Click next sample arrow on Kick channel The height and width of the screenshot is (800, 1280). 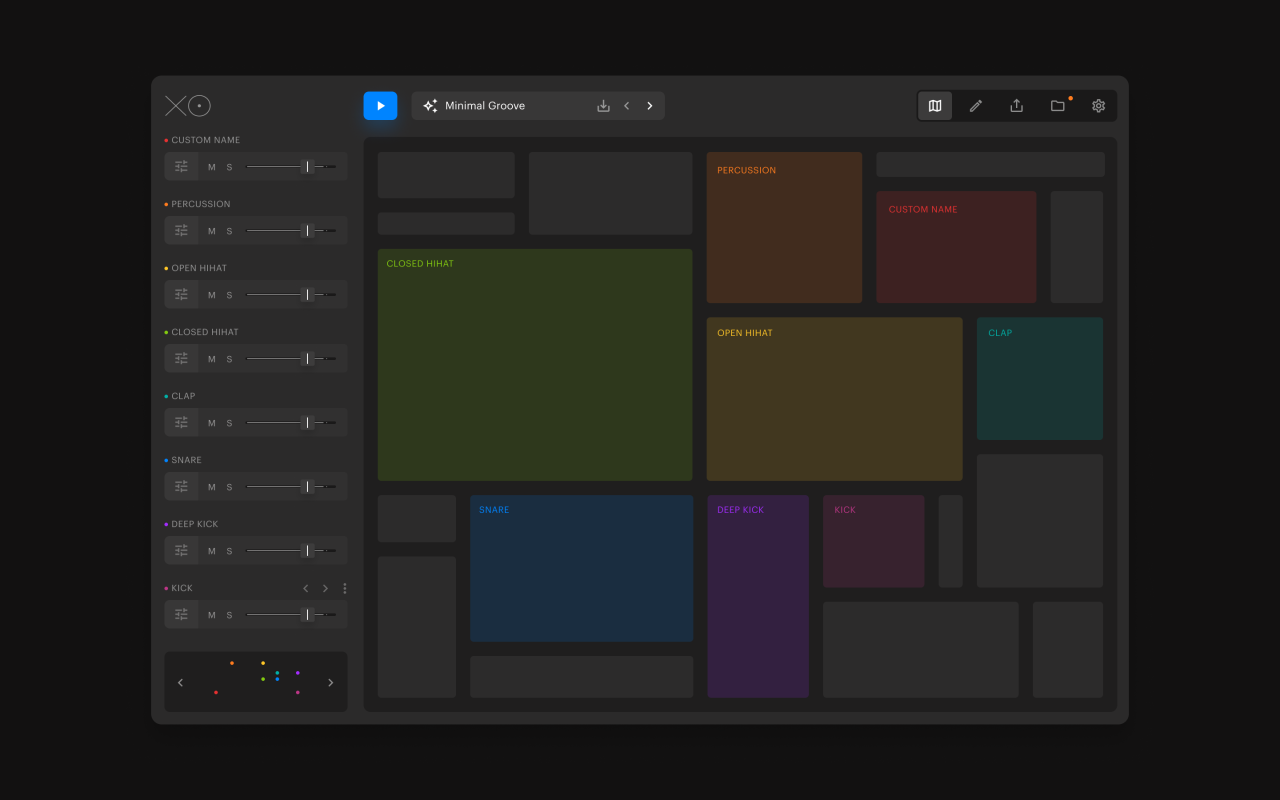point(325,589)
